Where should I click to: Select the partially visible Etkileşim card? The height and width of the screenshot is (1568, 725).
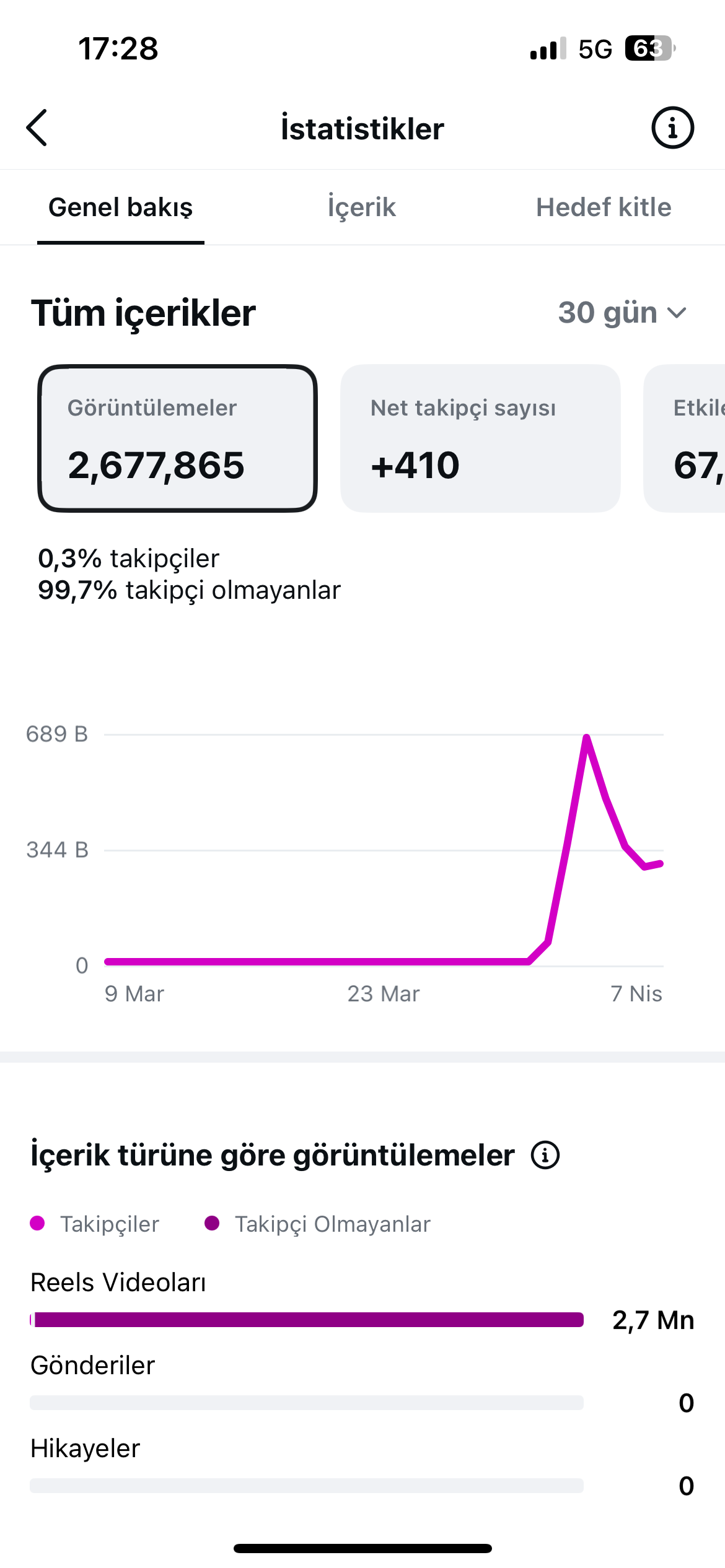click(684, 438)
